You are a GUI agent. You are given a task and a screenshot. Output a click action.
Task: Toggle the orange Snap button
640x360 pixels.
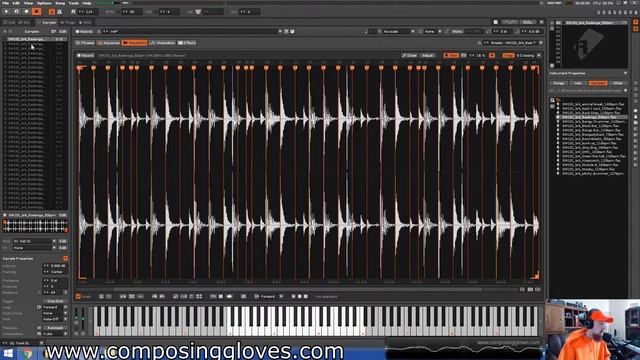pyautogui.click(x=508, y=56)
